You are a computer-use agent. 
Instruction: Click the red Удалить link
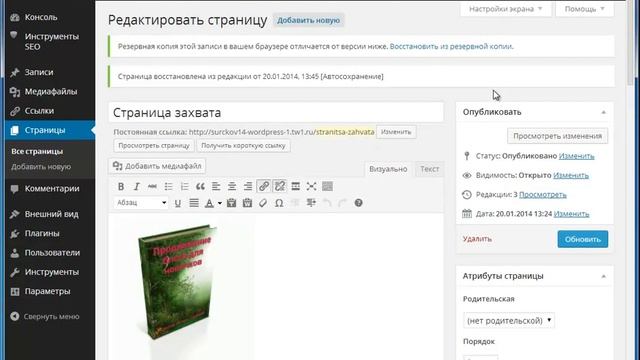click(x=477, y=239)
